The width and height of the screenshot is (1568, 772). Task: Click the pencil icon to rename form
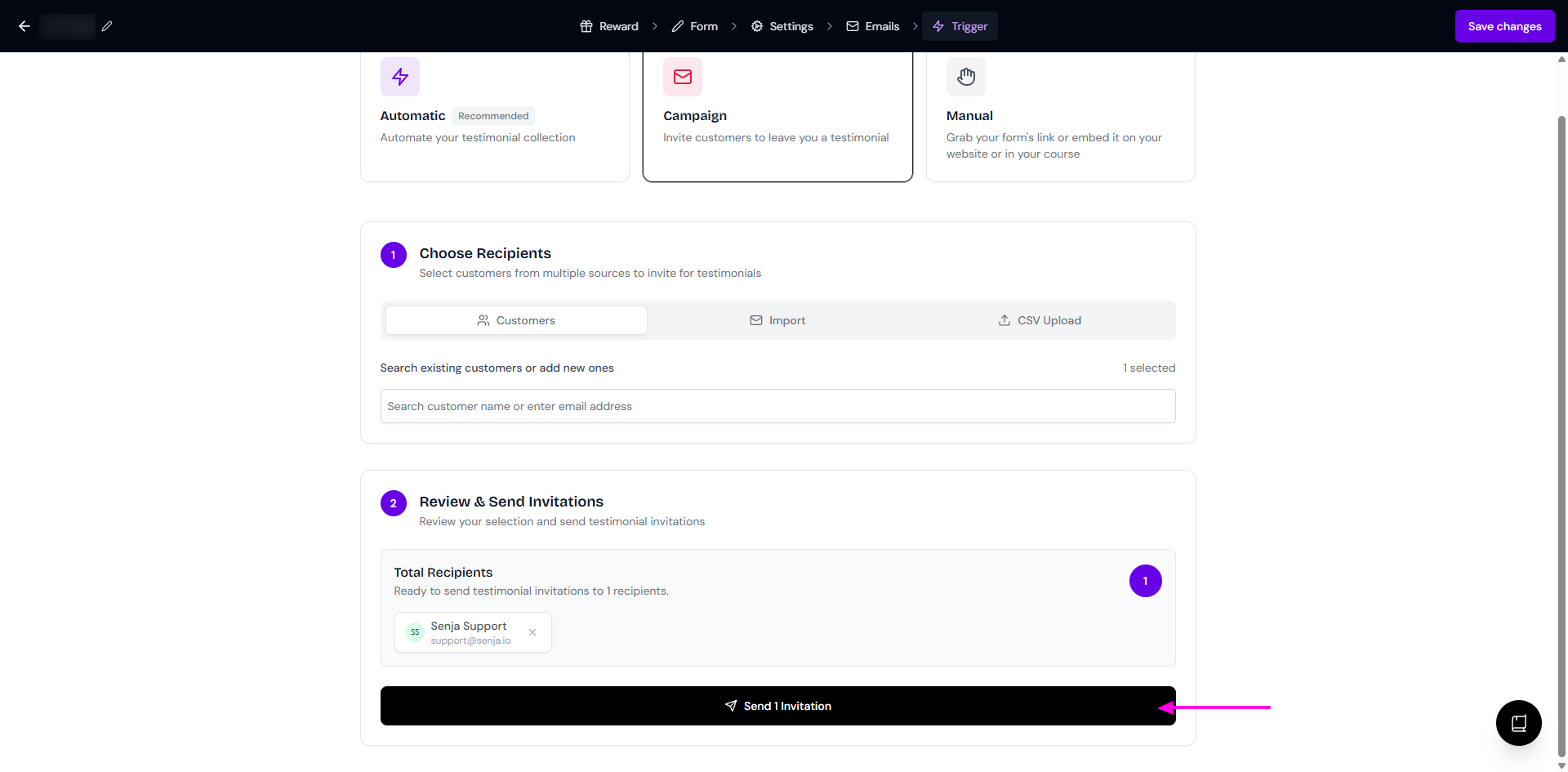click(107, 26)
